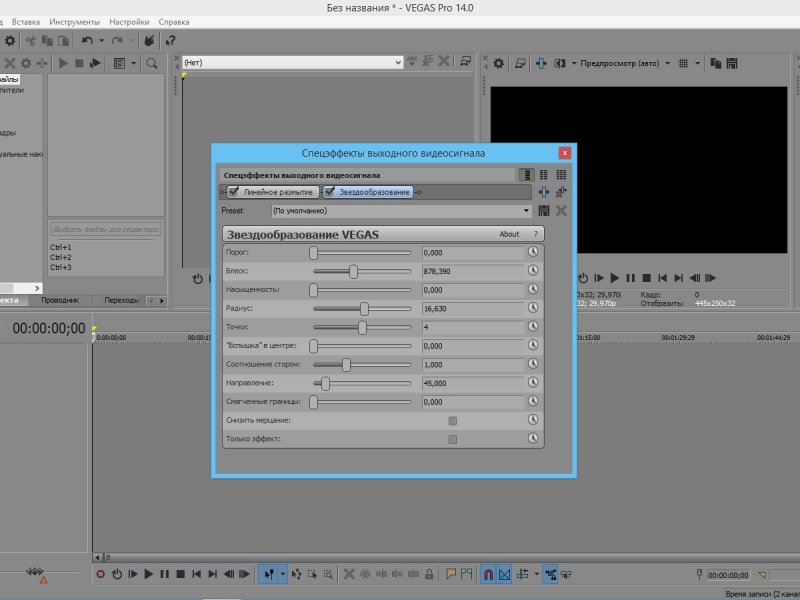The height and width of the screenshot is (600, 800).
Task: Click insert marker icon on timeline toolbar
Action: [451, 574]
